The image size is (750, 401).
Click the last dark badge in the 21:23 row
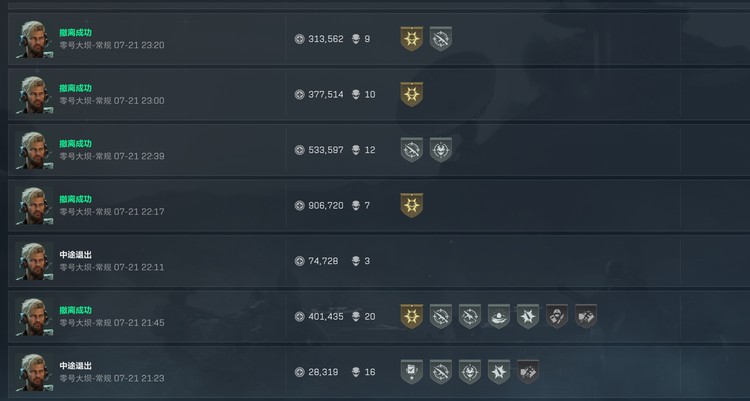[528, 372]
